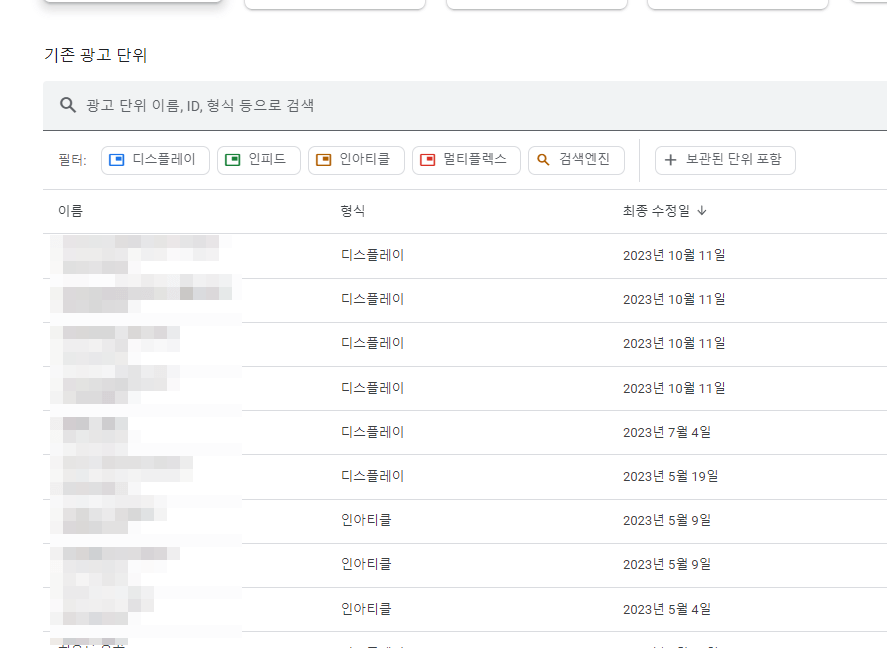
Task: Click the orange icon on the 인아티클 chip
Action: click(324, 160)
